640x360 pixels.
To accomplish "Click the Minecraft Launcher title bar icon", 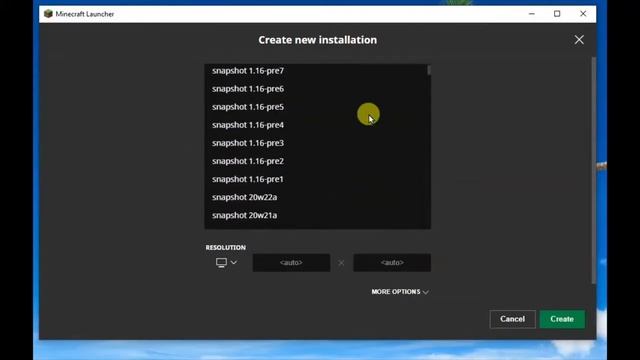I will 48,14.
